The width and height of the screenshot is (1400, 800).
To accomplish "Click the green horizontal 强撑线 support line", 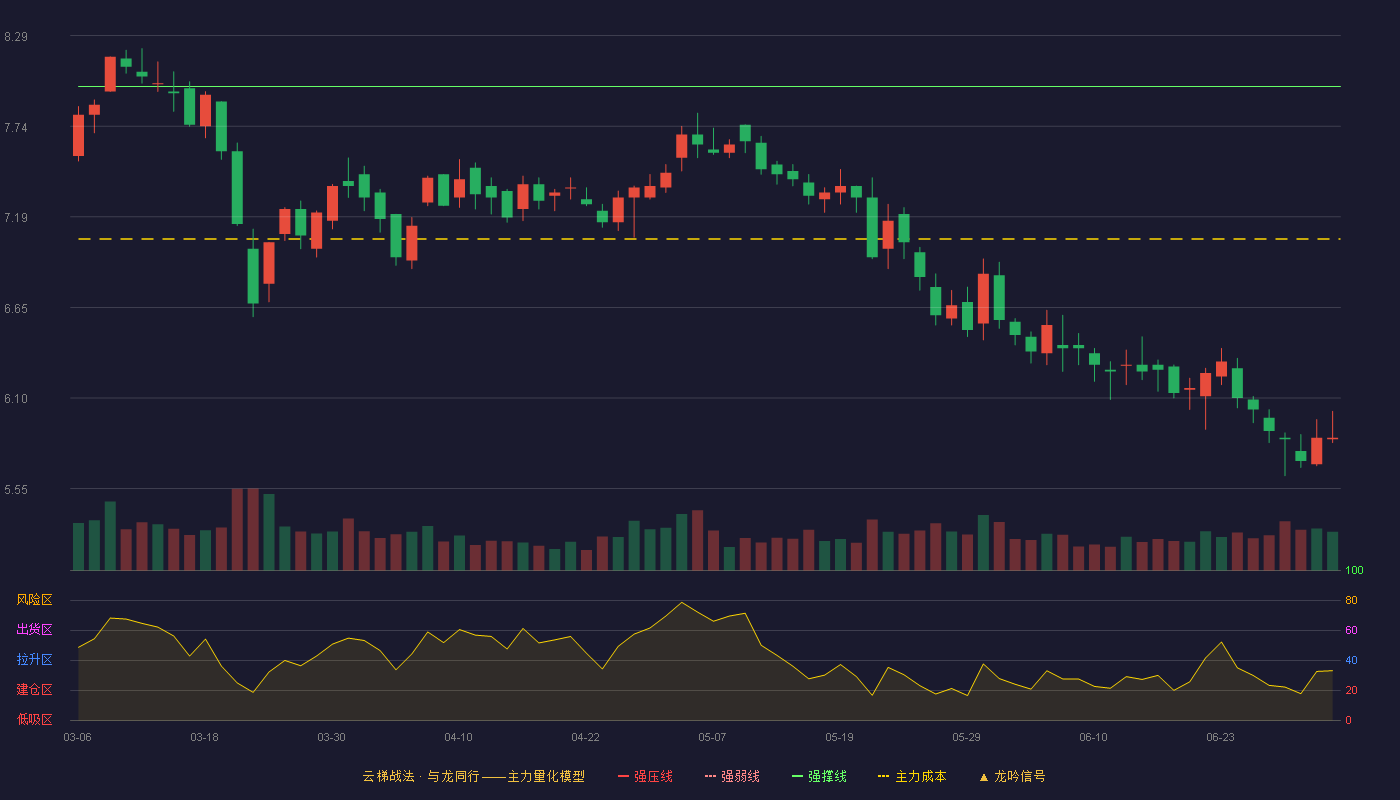I will pos(709,87).
